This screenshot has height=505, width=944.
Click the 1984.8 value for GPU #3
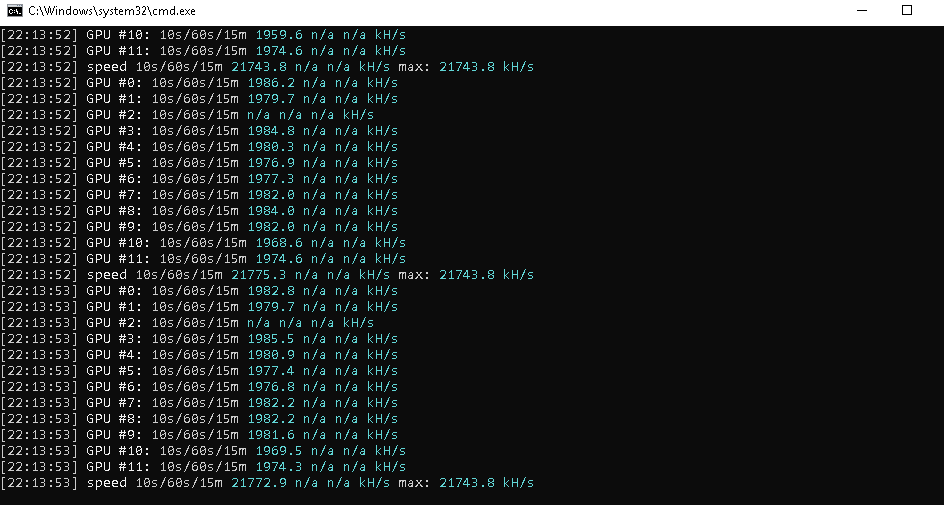click(271, 131)
